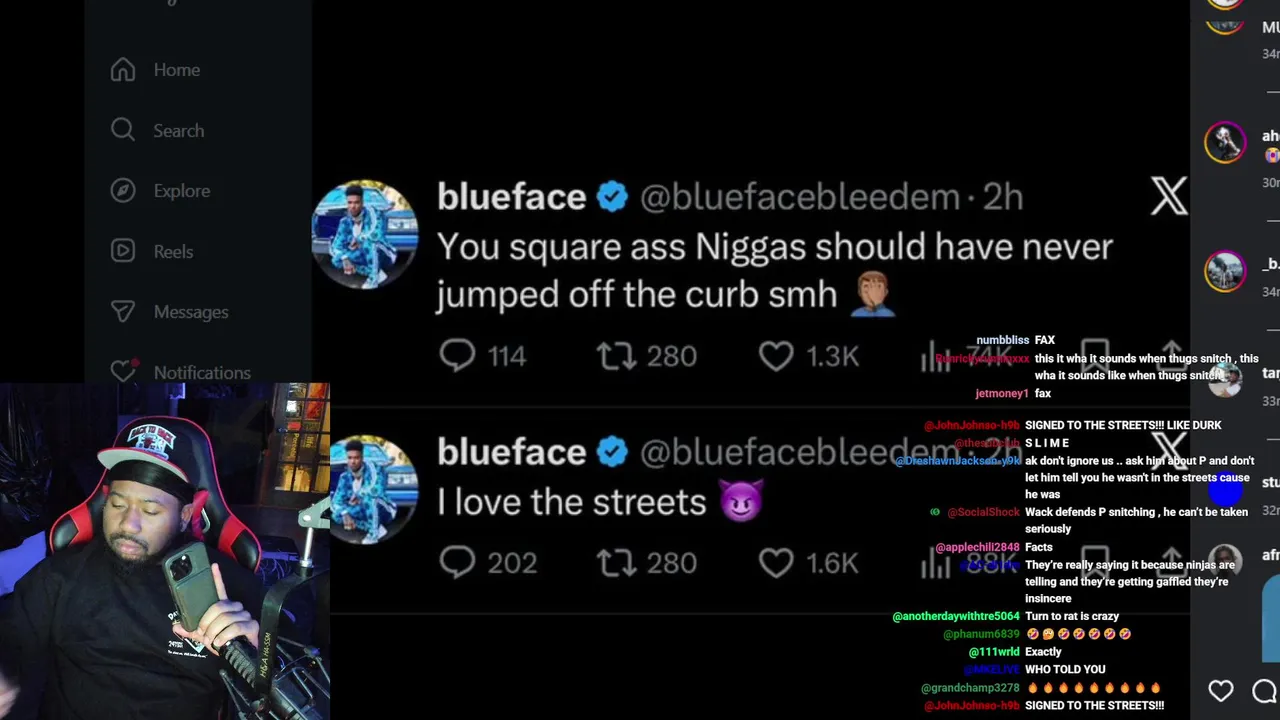Open blueface avatar on second tweet
Viewport: 1280px width, 720px height.
tap(374, 489)
